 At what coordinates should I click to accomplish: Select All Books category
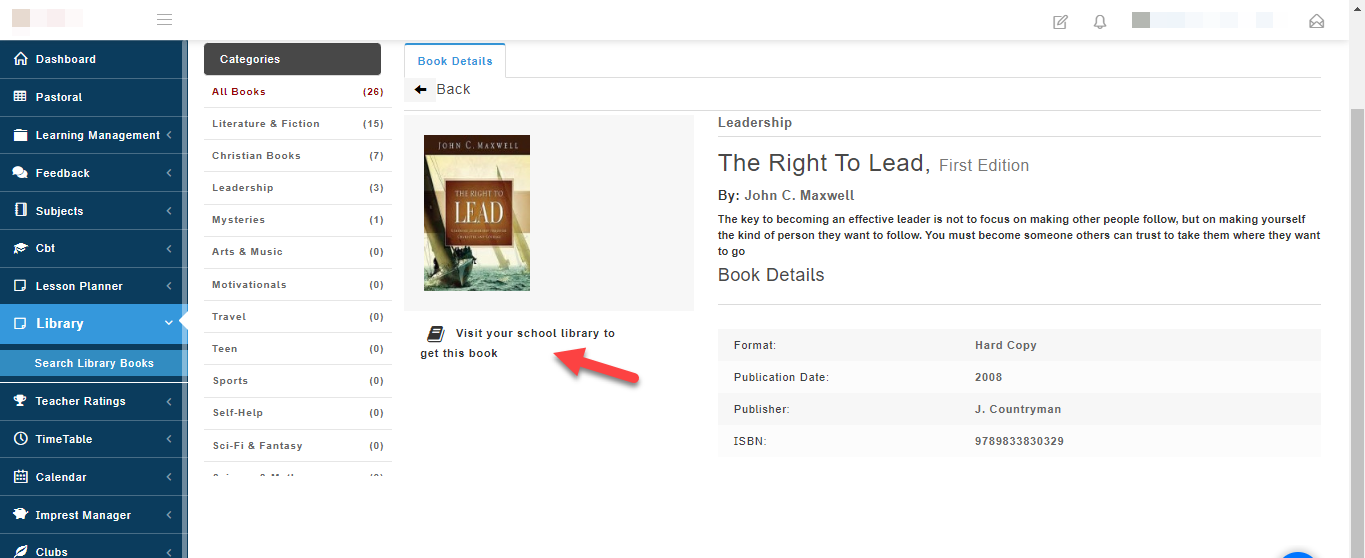[297, 92]
